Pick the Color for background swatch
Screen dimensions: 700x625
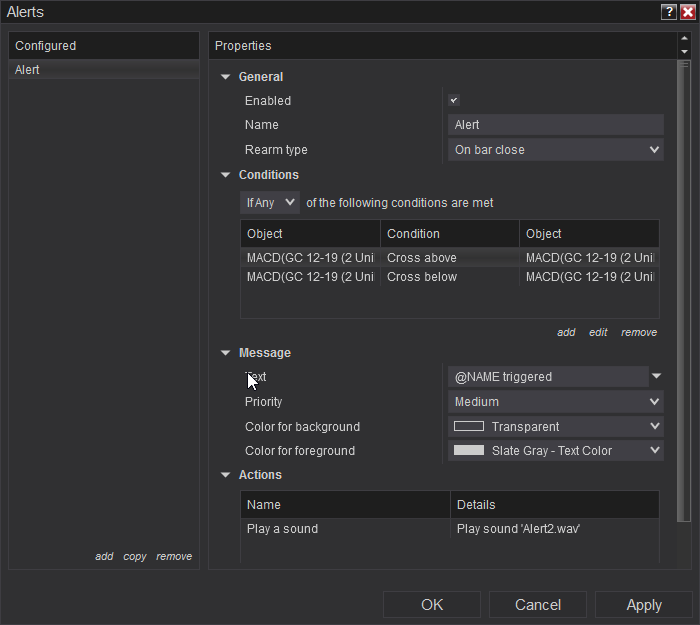[x=469, y=426]
